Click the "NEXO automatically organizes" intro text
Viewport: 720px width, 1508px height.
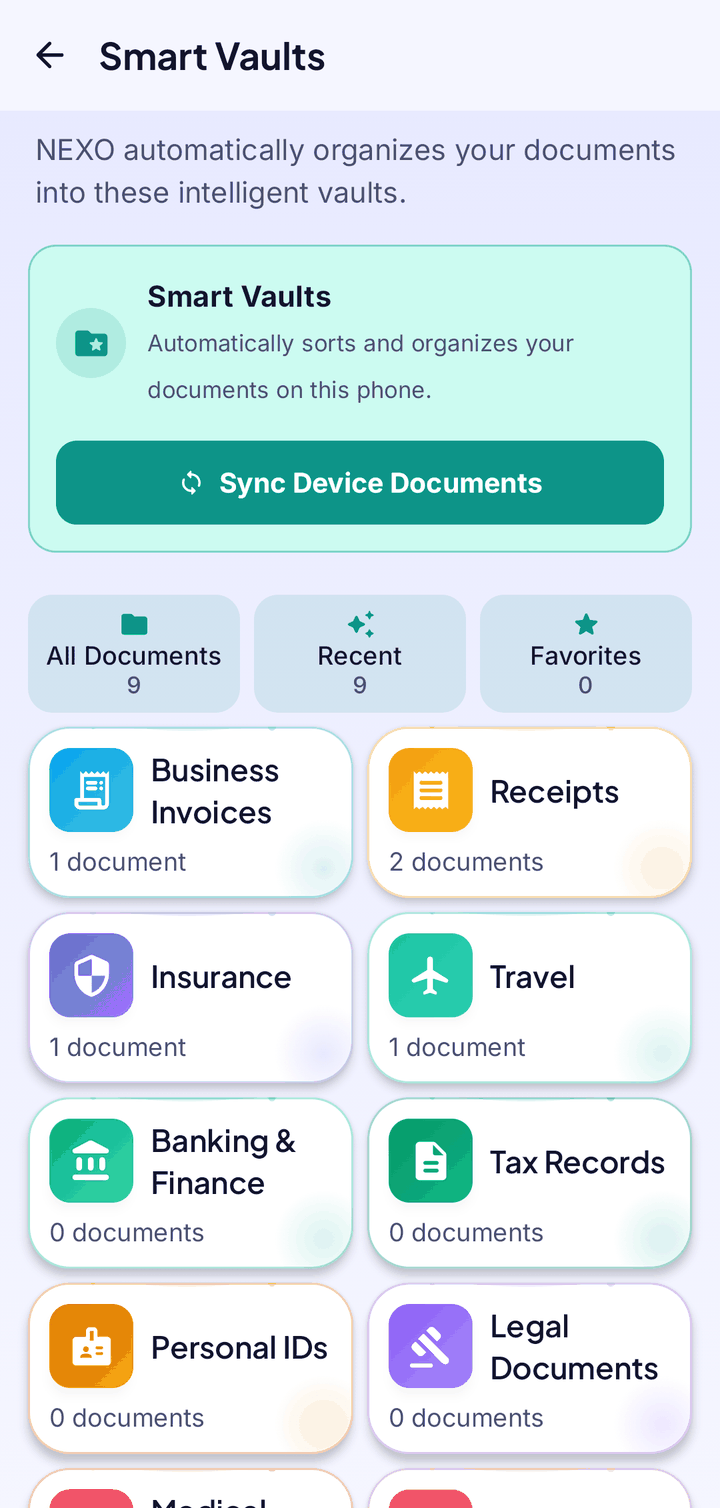356,171
